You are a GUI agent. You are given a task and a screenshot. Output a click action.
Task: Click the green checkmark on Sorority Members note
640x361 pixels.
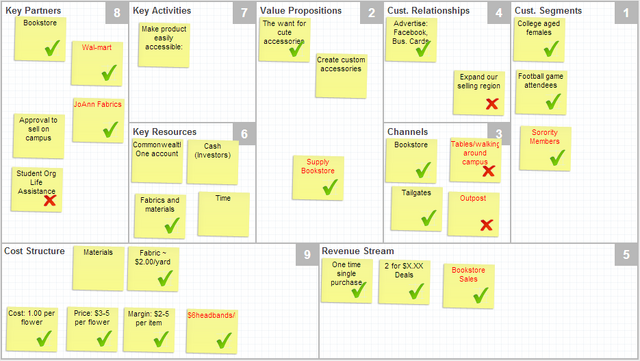557,158
